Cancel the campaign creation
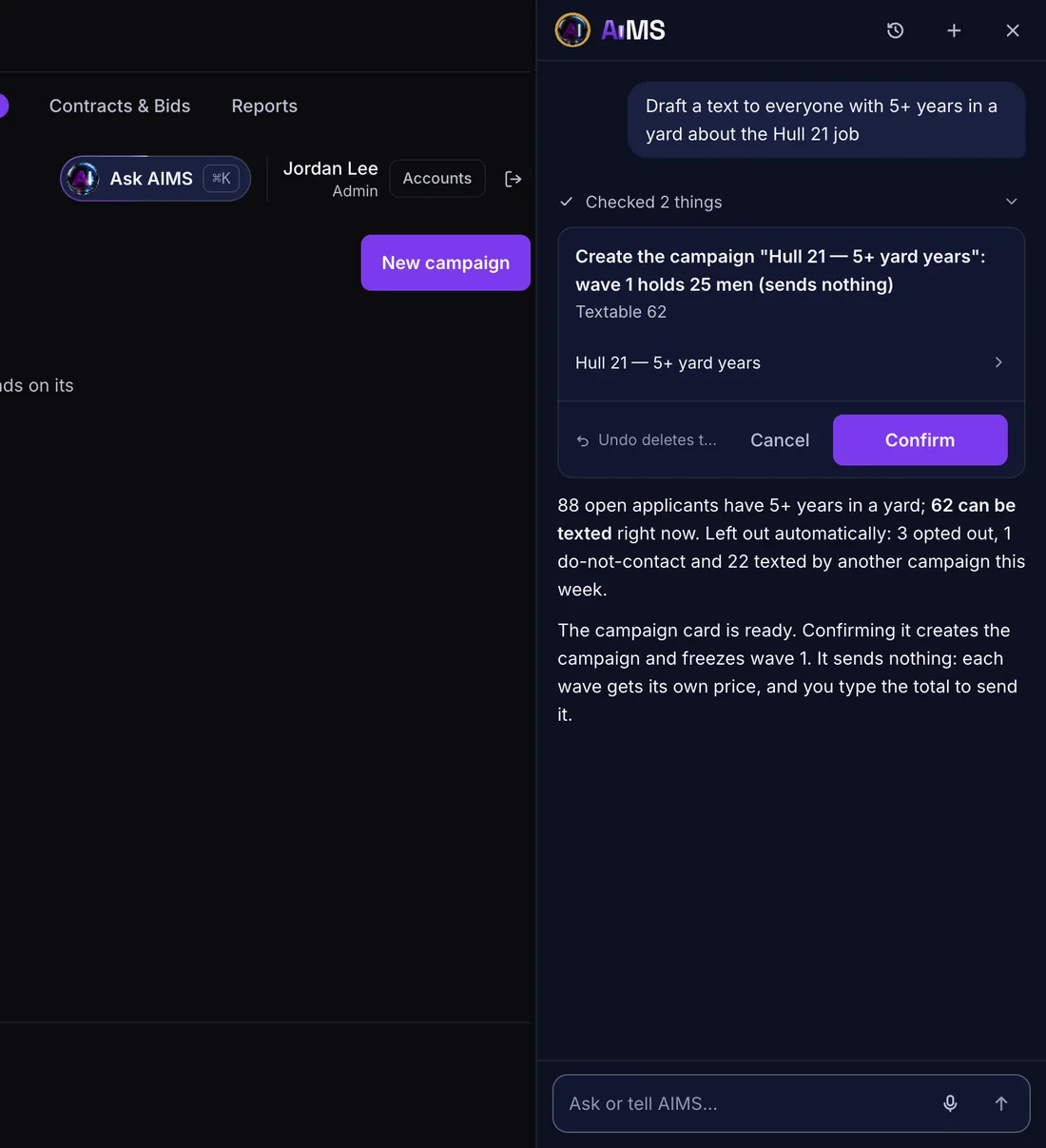The image size is (1046, 1148). pyautogui.click(x=780, y=440)
